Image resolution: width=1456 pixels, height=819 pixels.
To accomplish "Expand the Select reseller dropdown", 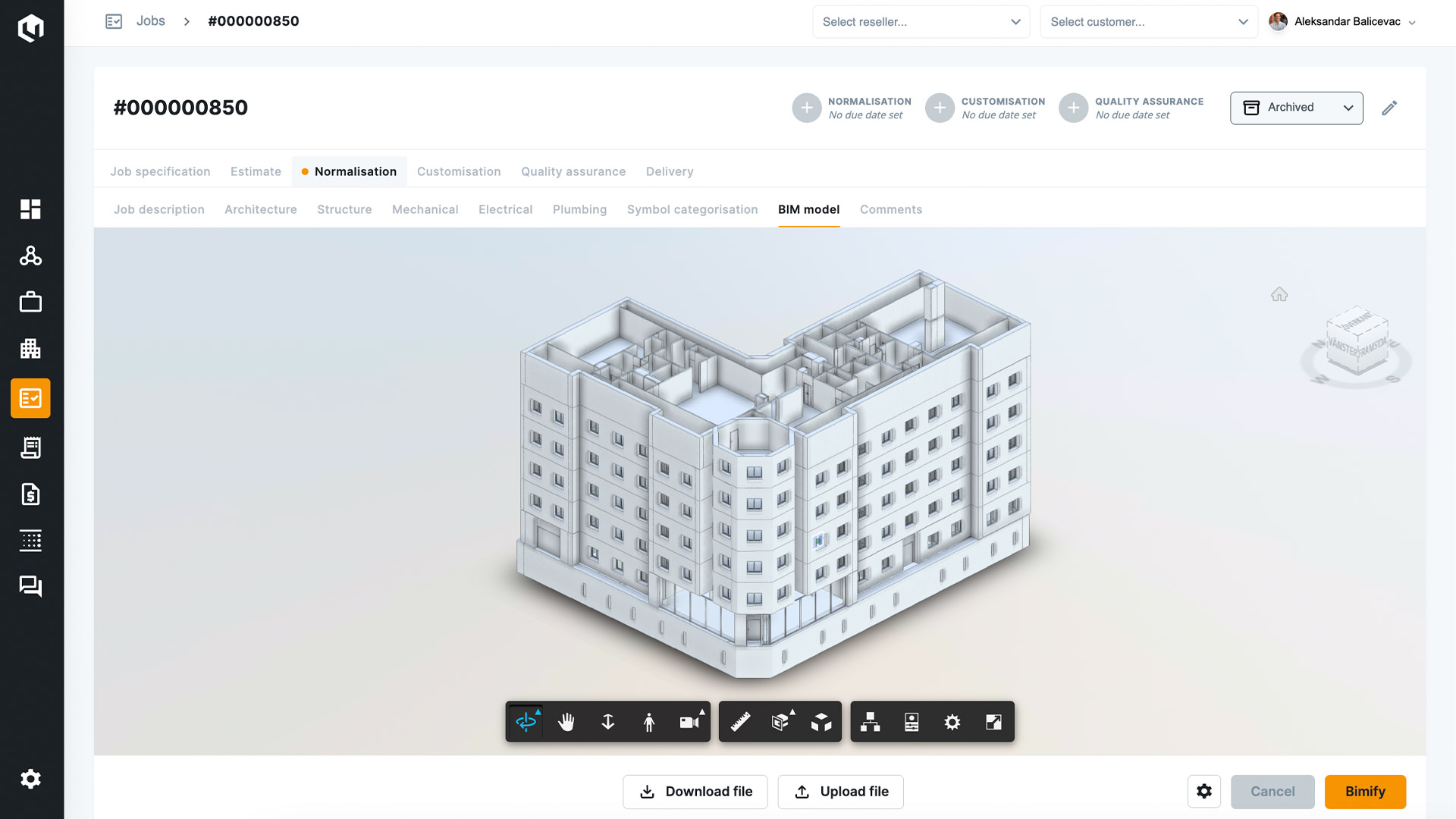I will [921, 22].
